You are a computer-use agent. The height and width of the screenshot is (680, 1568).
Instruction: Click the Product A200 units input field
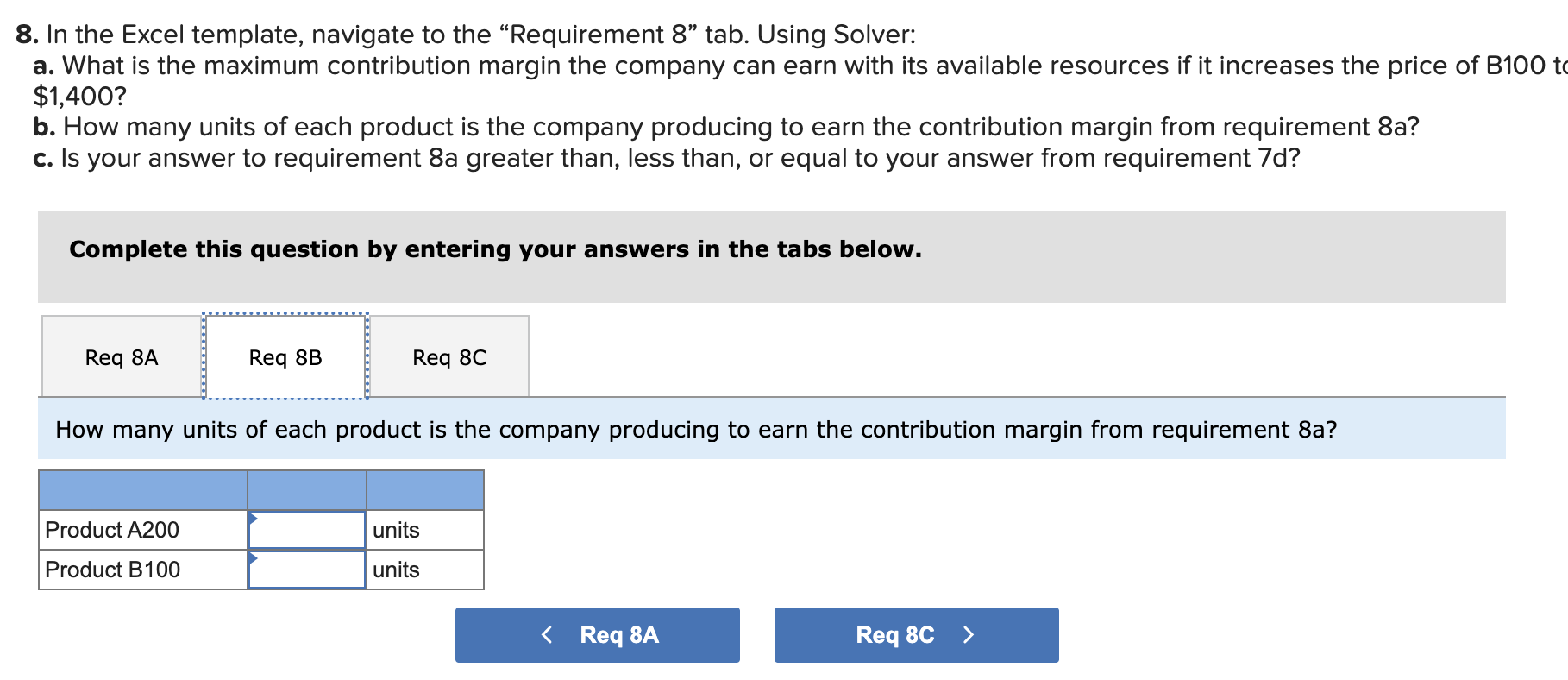coord(307,530)
